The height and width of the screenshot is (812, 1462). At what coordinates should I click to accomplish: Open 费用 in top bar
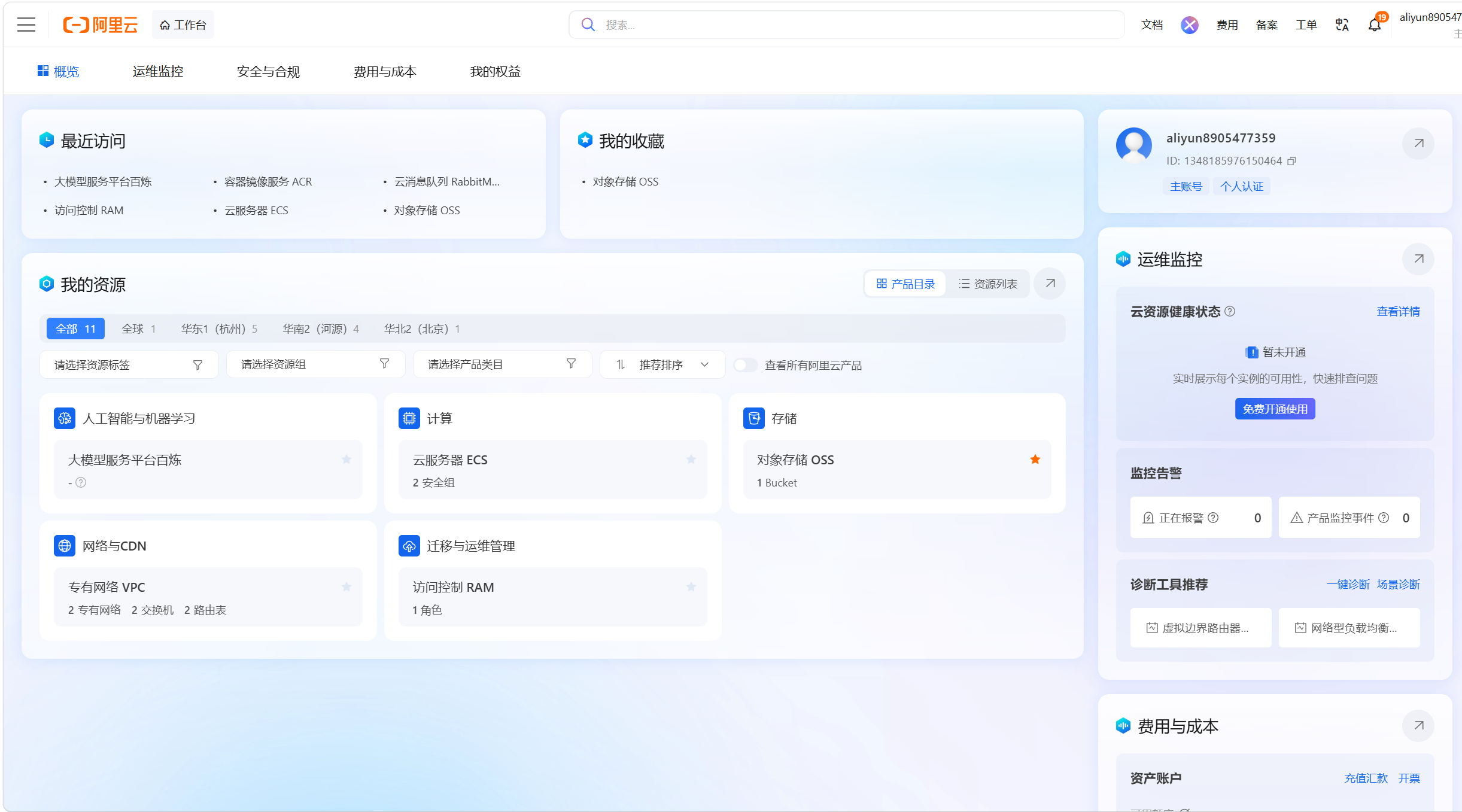click(x=1227, y=25)
